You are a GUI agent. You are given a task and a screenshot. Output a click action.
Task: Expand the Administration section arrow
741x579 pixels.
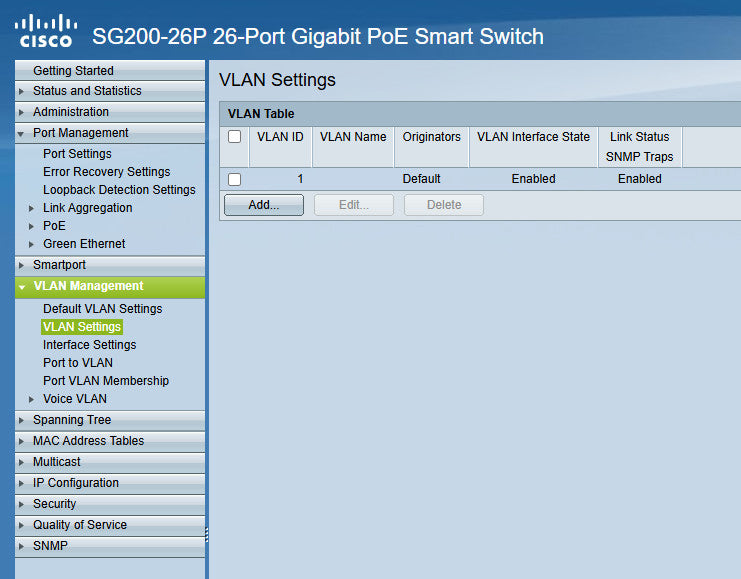click(21, 112)
